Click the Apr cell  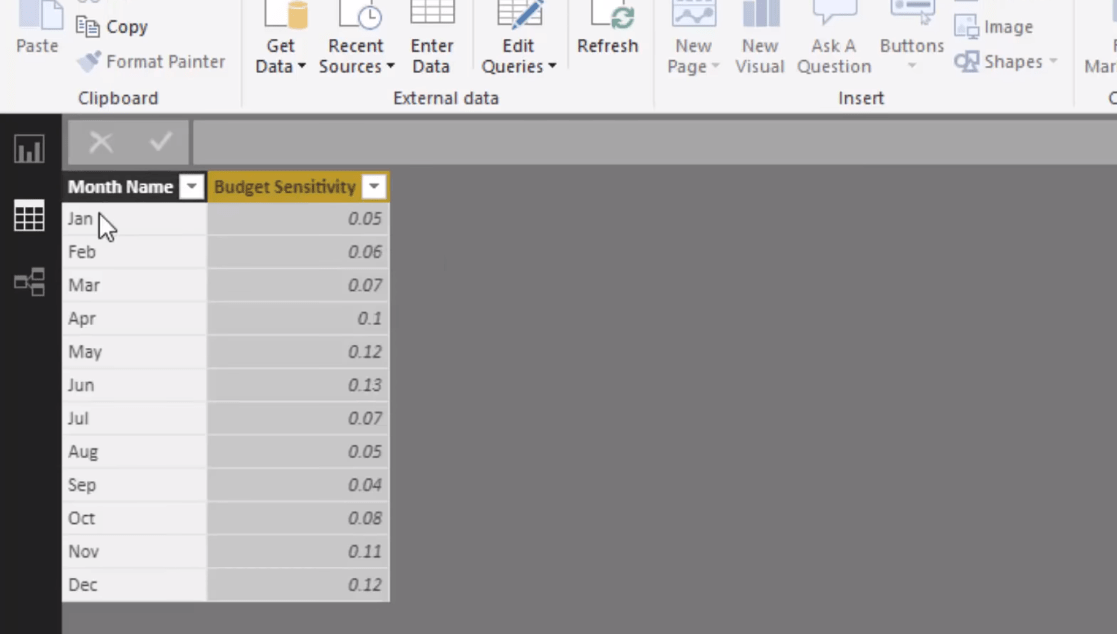(x=135, y=318)
